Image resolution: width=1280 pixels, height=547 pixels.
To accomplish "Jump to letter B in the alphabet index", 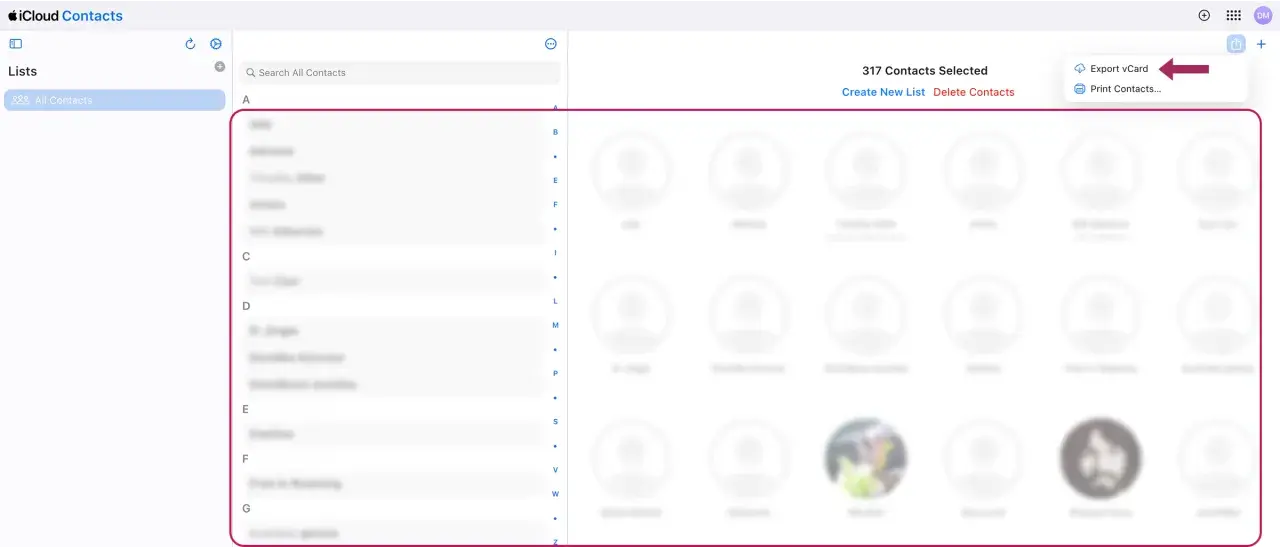I will (x=555, y=132).
